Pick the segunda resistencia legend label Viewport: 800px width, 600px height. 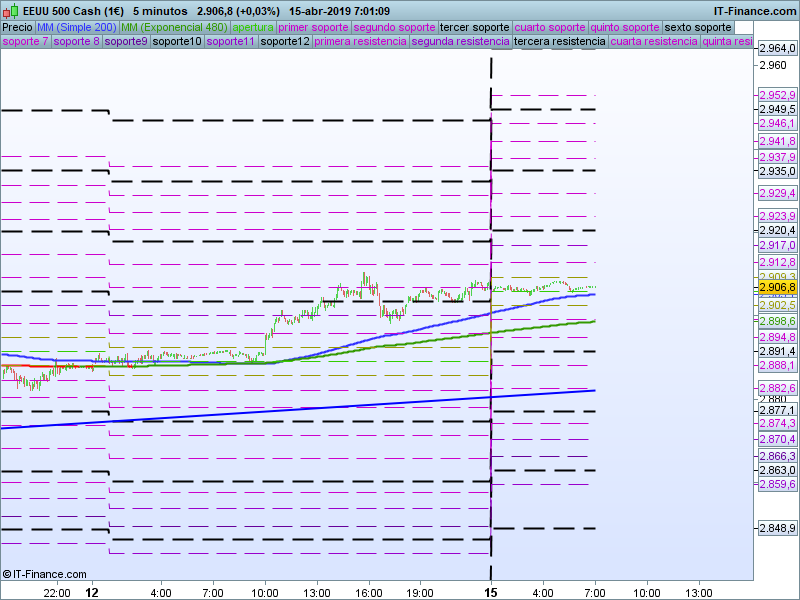click(x=460, y=41)
